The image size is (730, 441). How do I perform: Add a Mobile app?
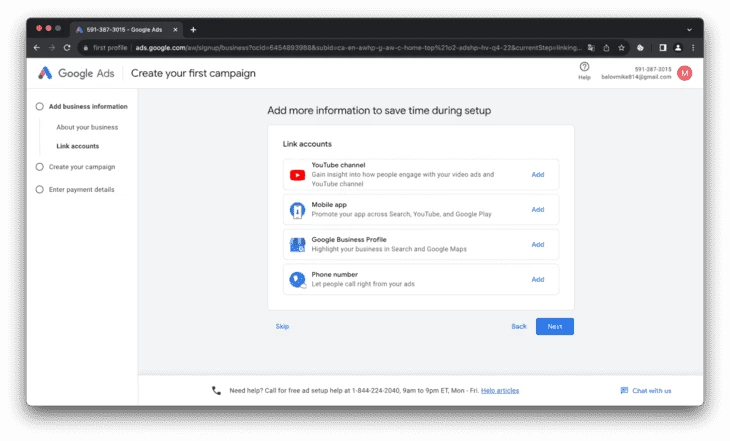pos(538,210)
